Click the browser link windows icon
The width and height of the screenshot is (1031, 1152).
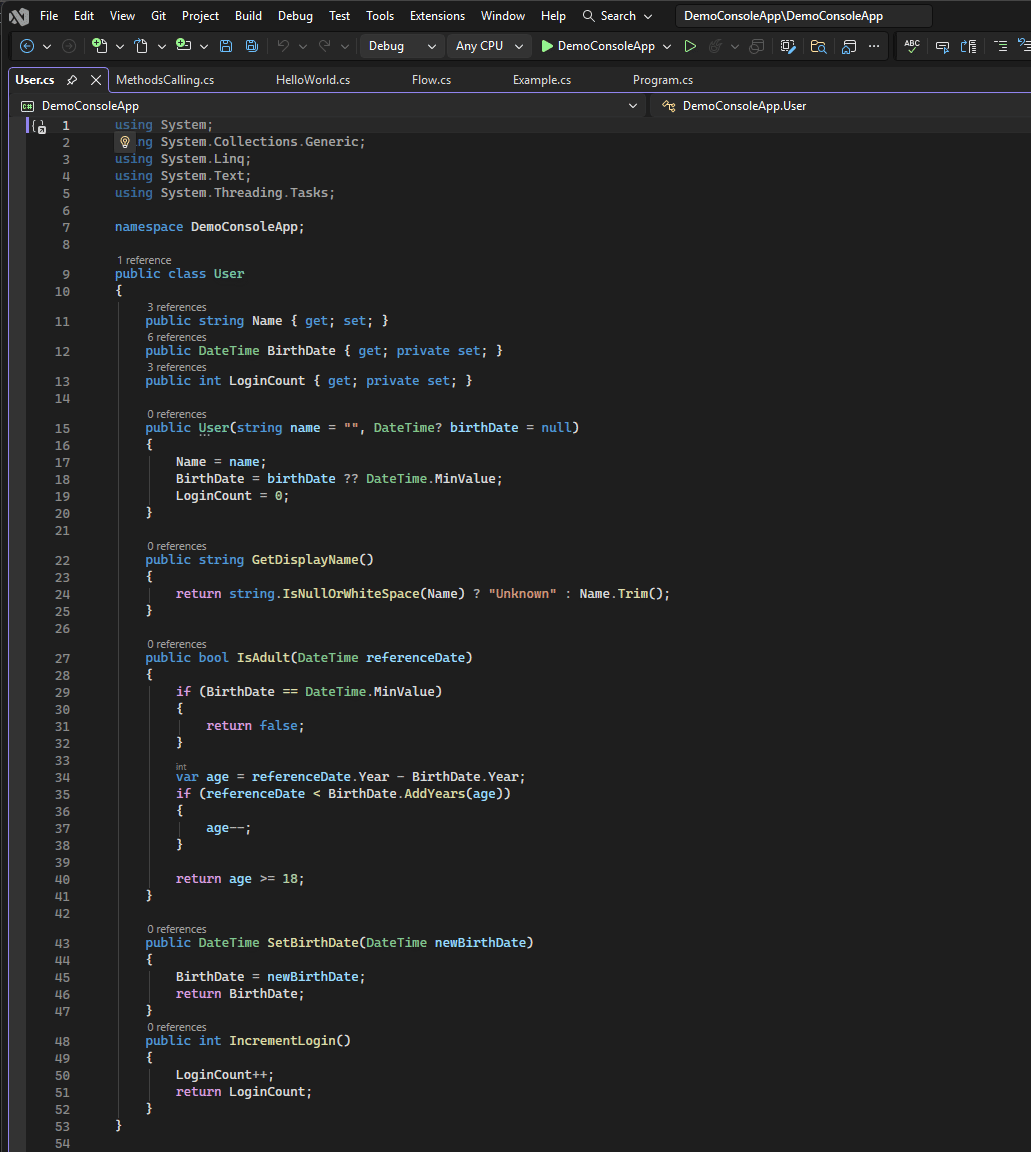pyautogui.click(x=757, y=46)
